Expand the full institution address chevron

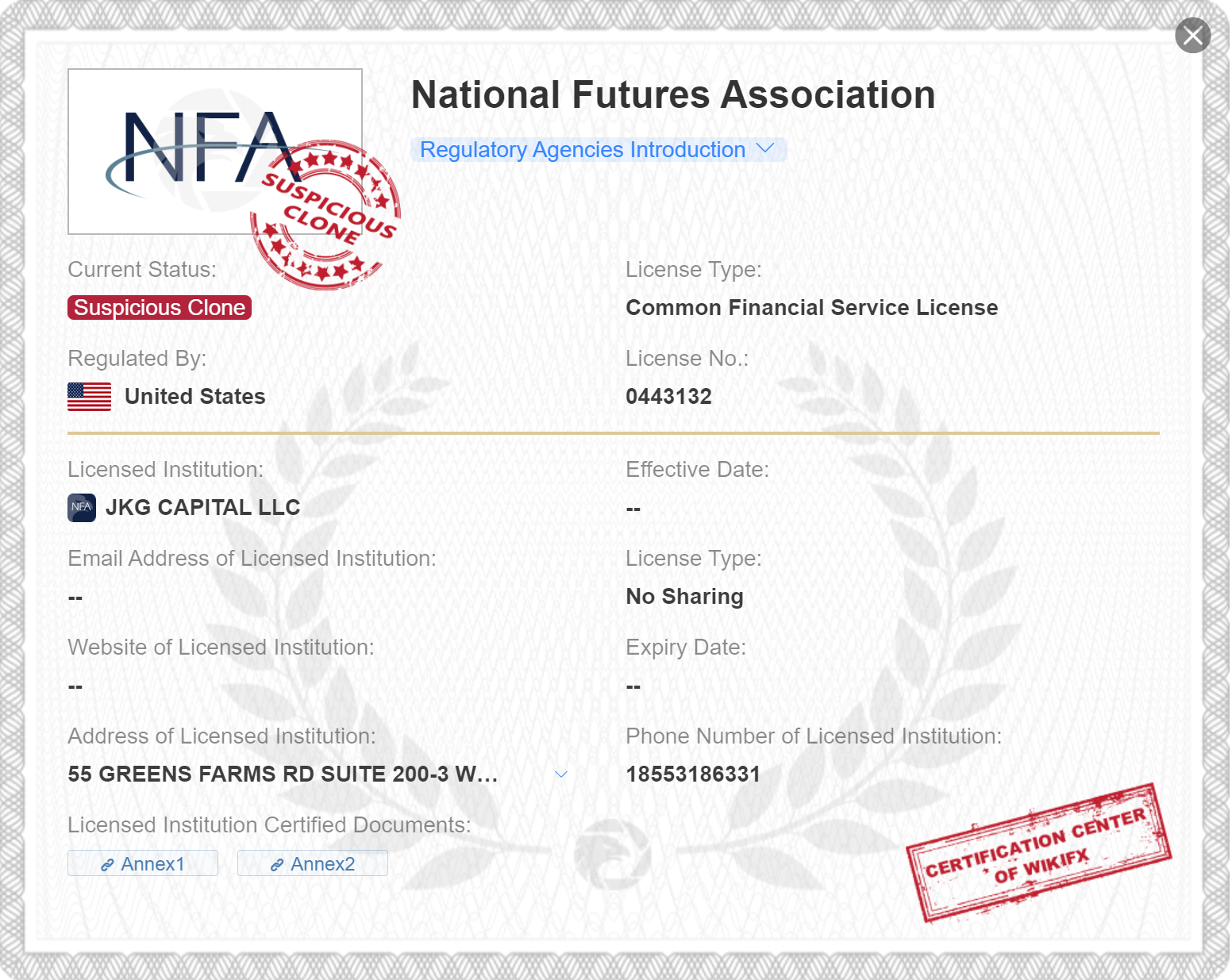tap(561, 774)
